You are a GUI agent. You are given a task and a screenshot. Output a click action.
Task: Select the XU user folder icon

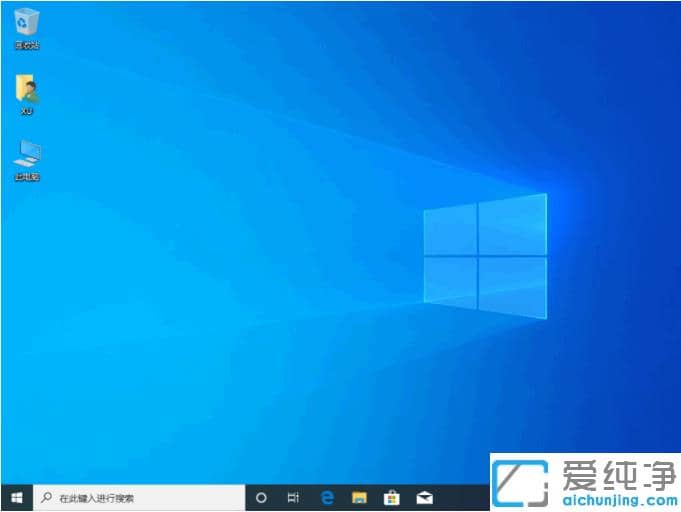[27, 88]
